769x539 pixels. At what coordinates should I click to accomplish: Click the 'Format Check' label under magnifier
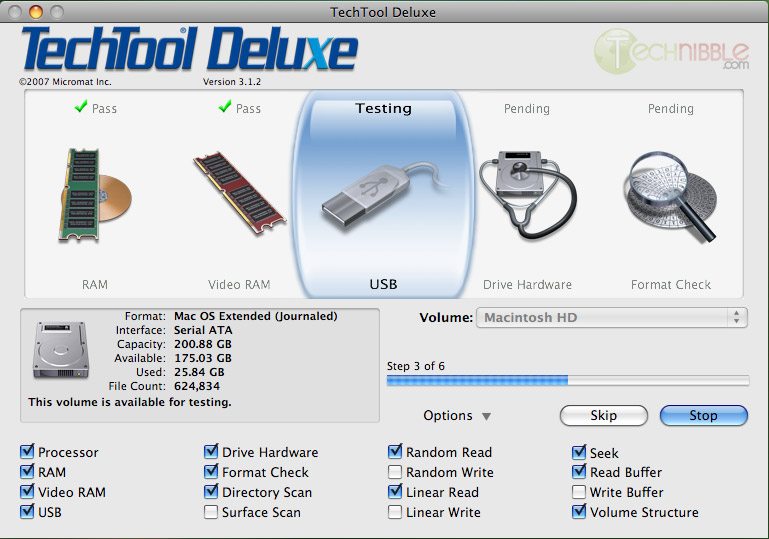tap(671, 284)
